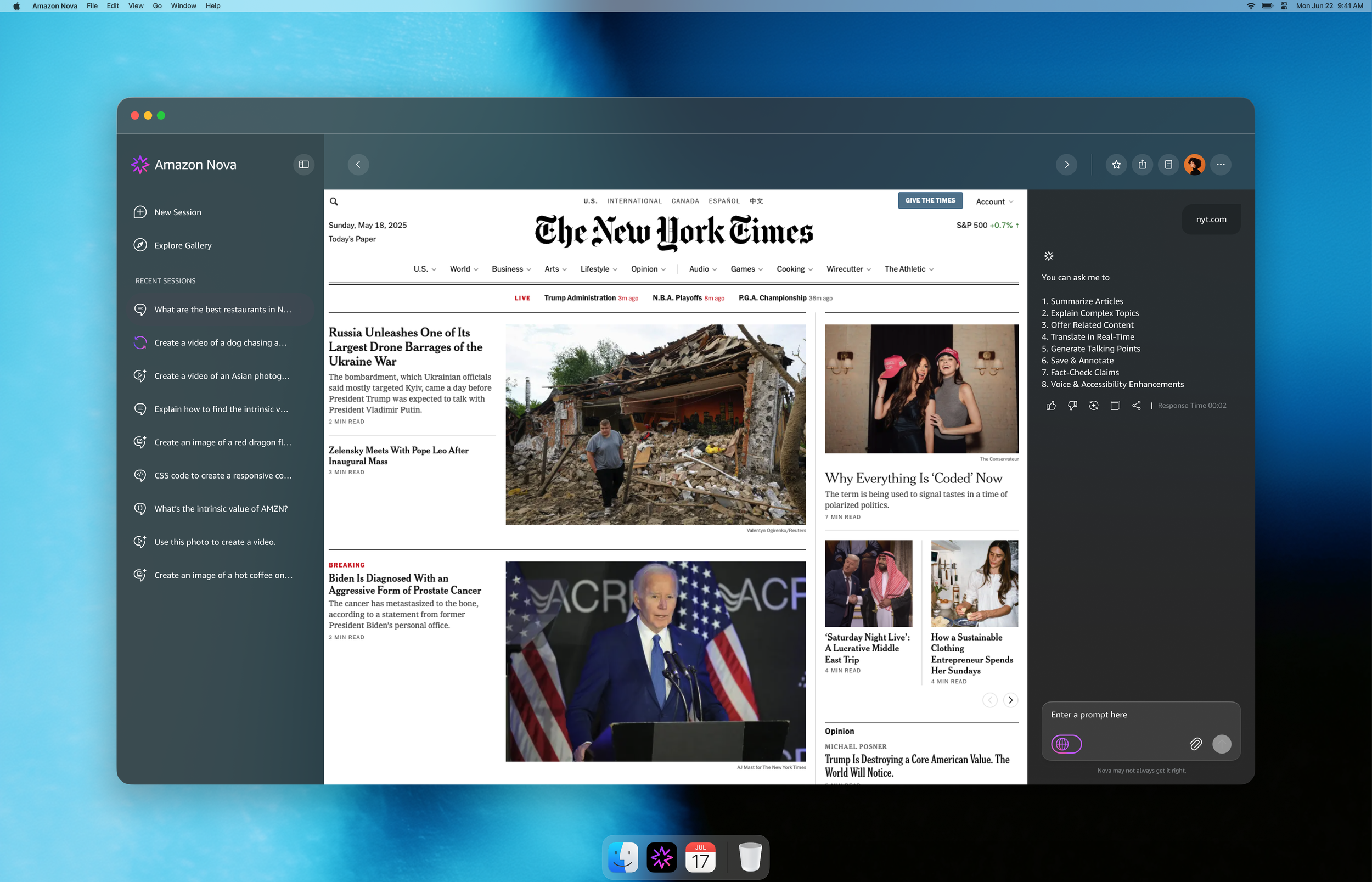Click the search magnifier on NYT page
Screen dimensions: 1372x882
pos(334,201)
